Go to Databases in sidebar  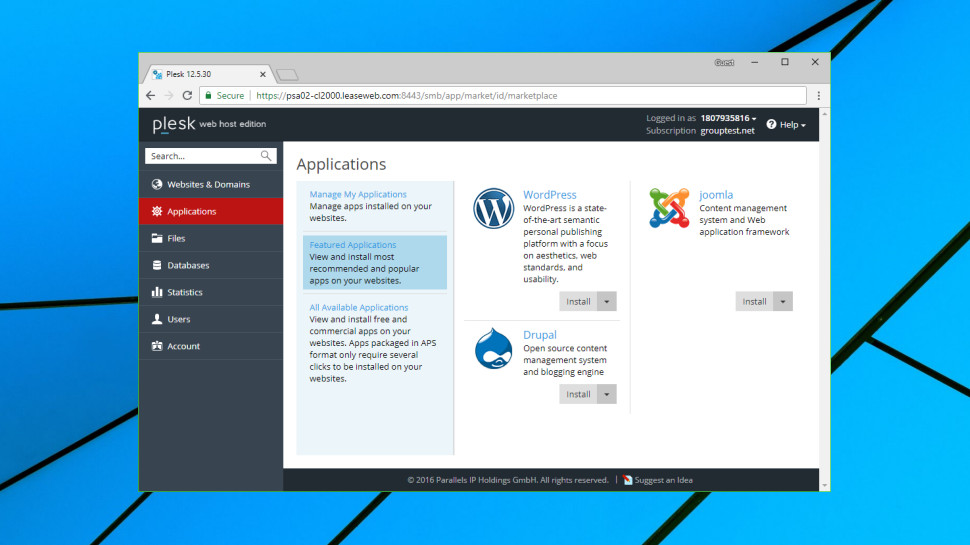[211, 265]
